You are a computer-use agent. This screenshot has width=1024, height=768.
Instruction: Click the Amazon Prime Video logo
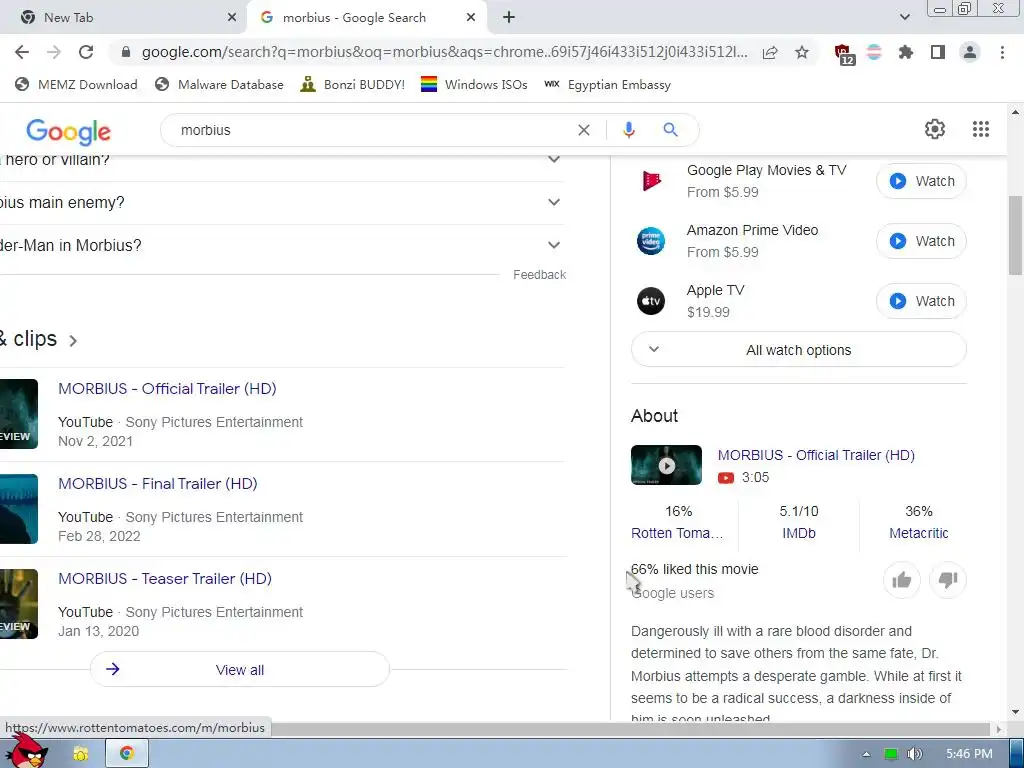click(x=650, y=241)
